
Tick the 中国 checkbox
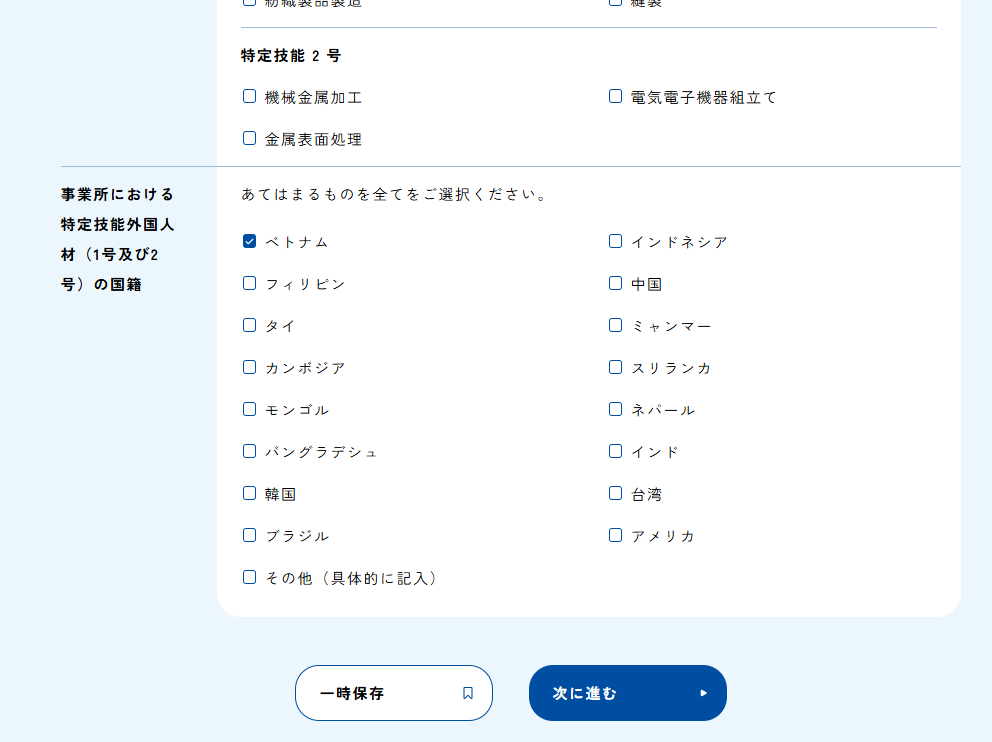[616, 283]
